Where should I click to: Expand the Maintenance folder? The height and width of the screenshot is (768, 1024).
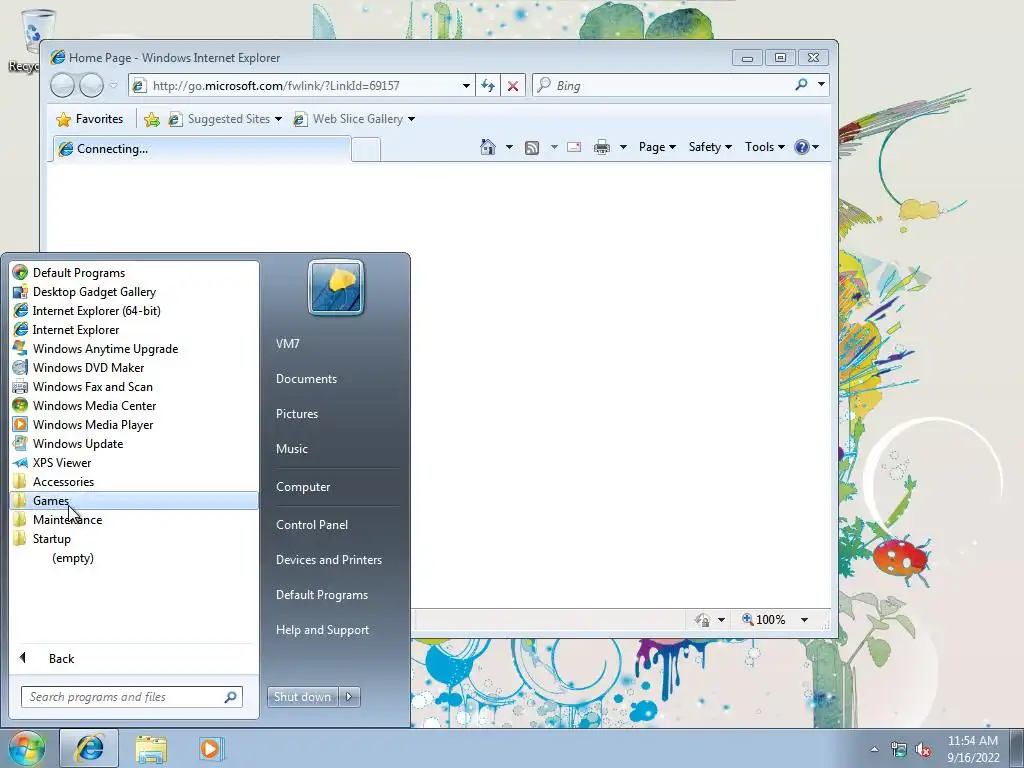click(134, 520)
